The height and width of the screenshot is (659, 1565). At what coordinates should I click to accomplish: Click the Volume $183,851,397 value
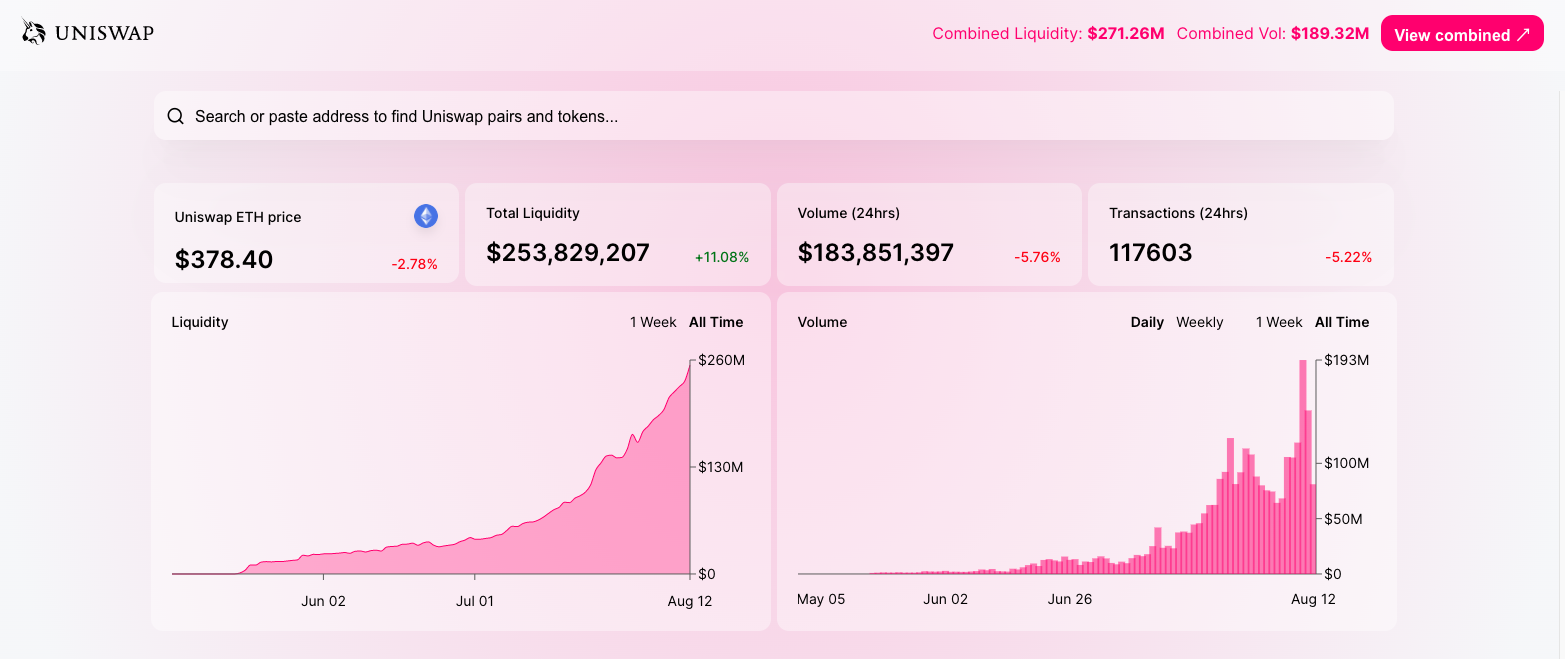coord(876,253)
